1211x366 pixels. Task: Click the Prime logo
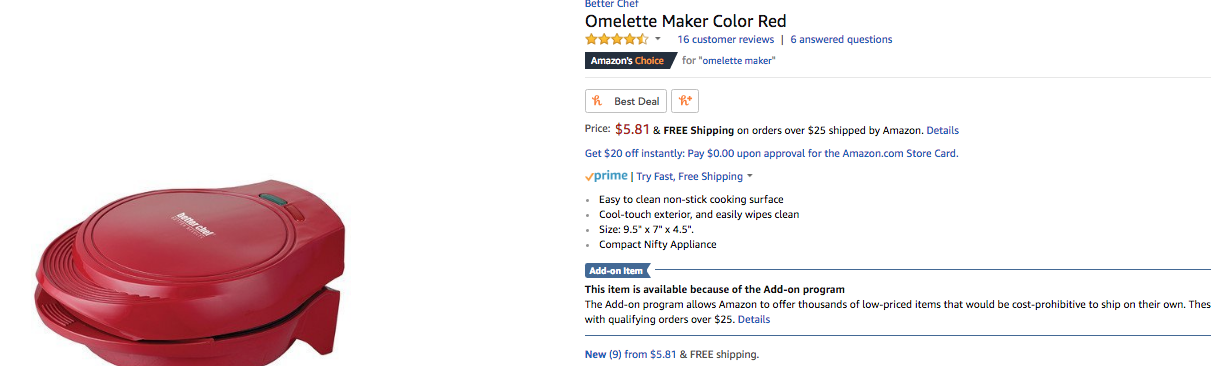pyautogui.click(x=606, y=176)
